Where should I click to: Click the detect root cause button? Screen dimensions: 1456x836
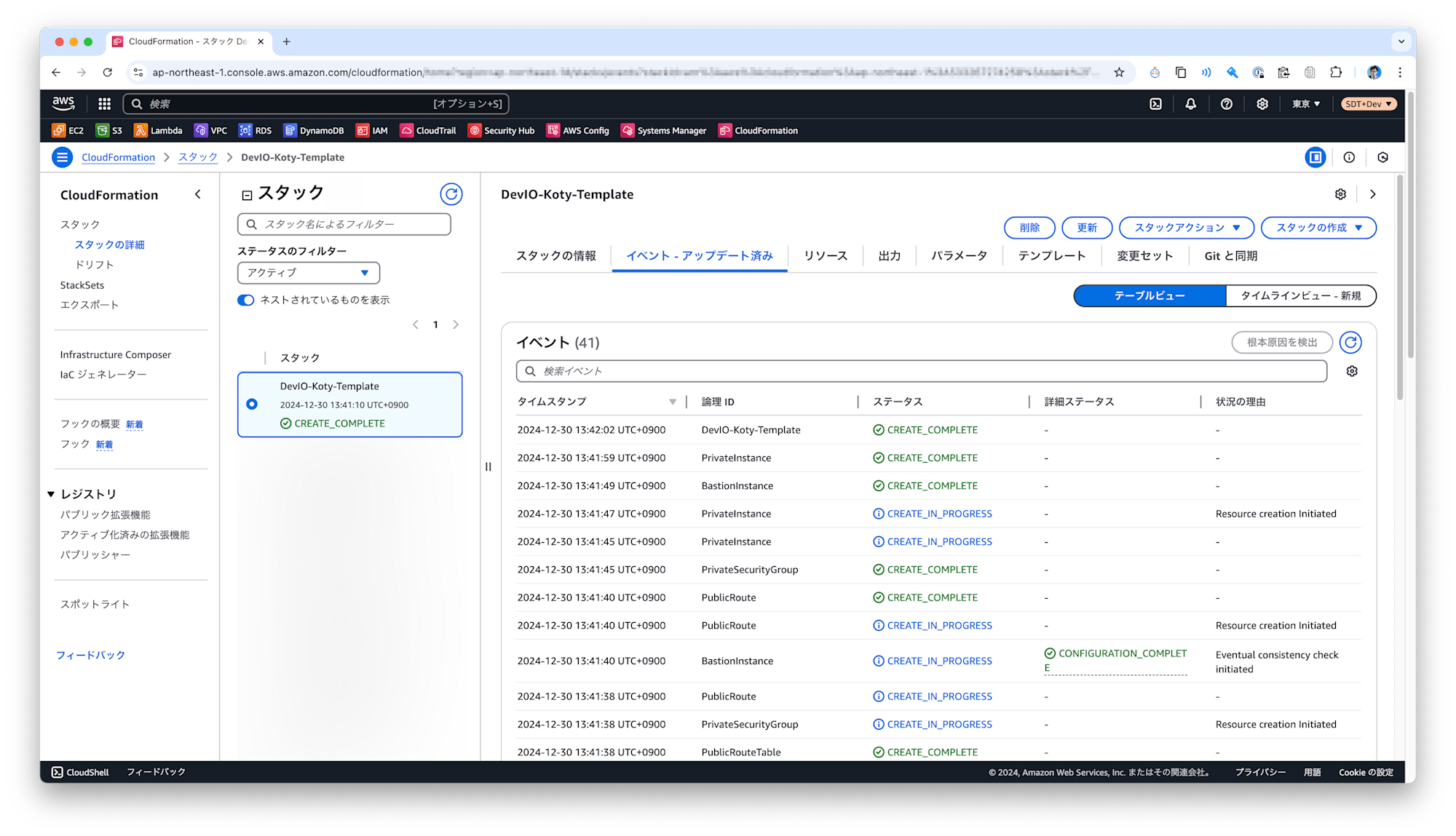tap(1282, 343)
